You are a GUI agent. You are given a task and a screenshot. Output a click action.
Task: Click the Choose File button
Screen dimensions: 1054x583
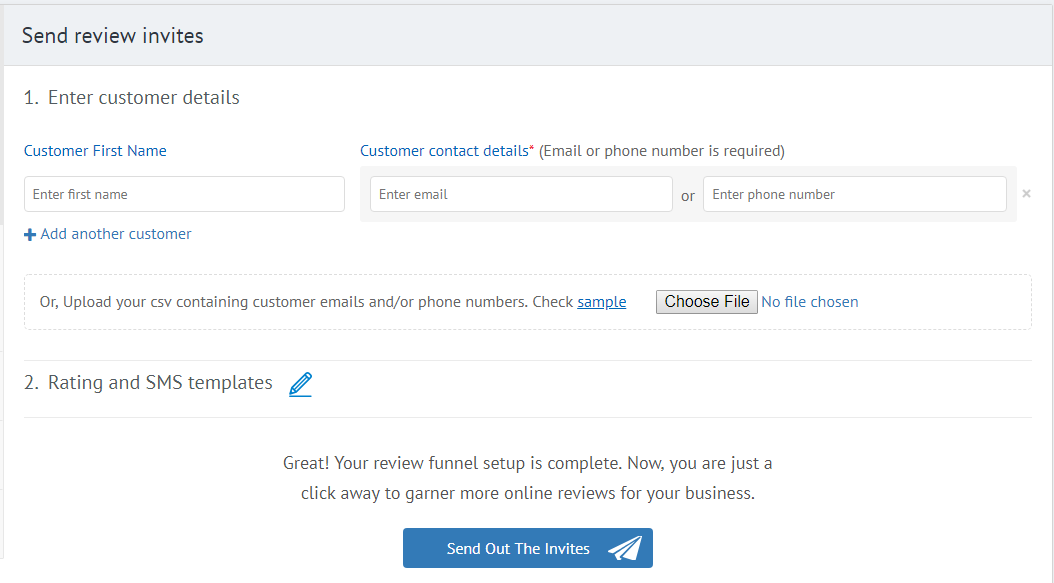pyautogui.click(x=706, y=302)
